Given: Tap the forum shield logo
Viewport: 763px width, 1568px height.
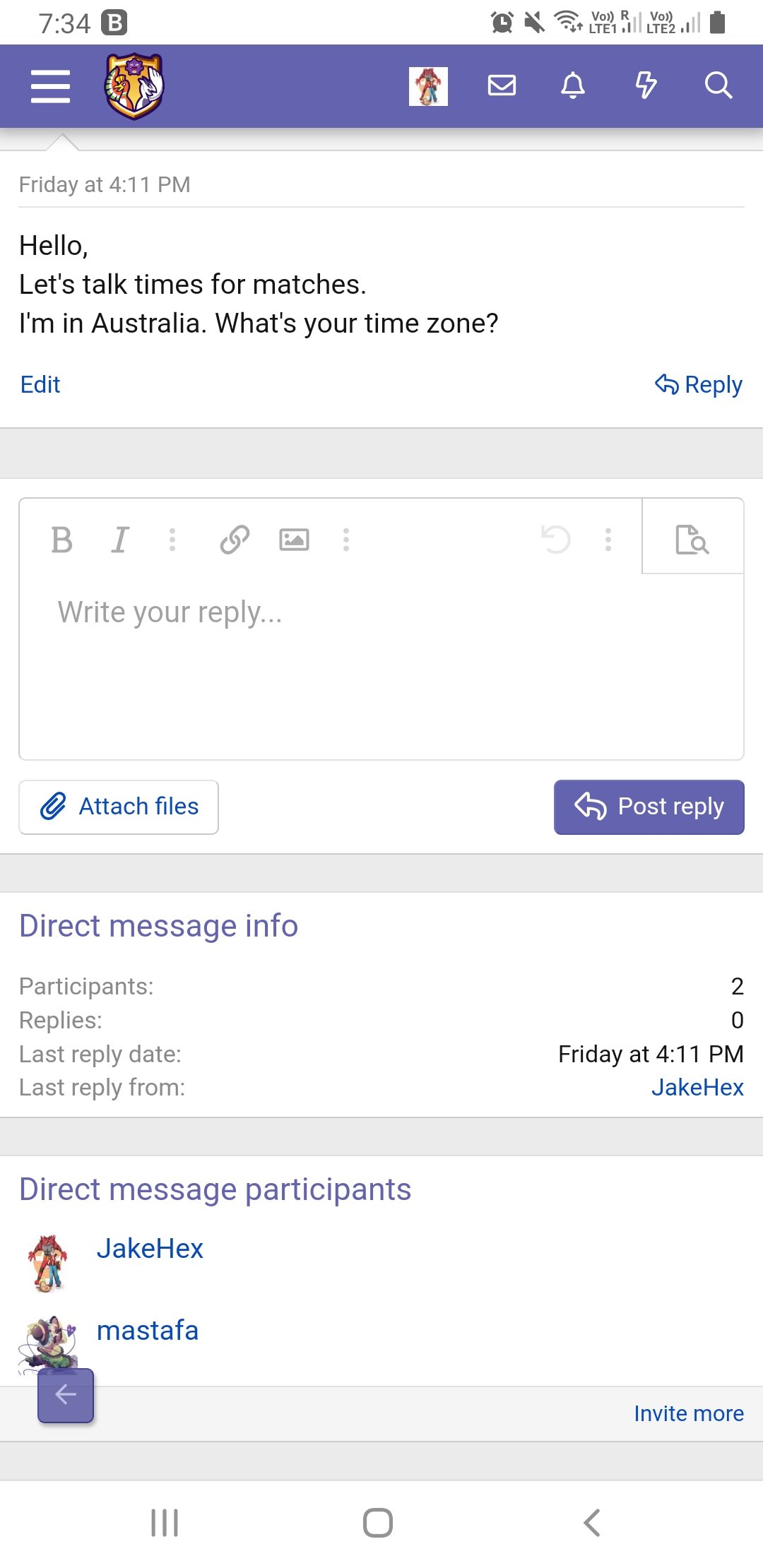Looking at the screenshot, I should (134, 86).
